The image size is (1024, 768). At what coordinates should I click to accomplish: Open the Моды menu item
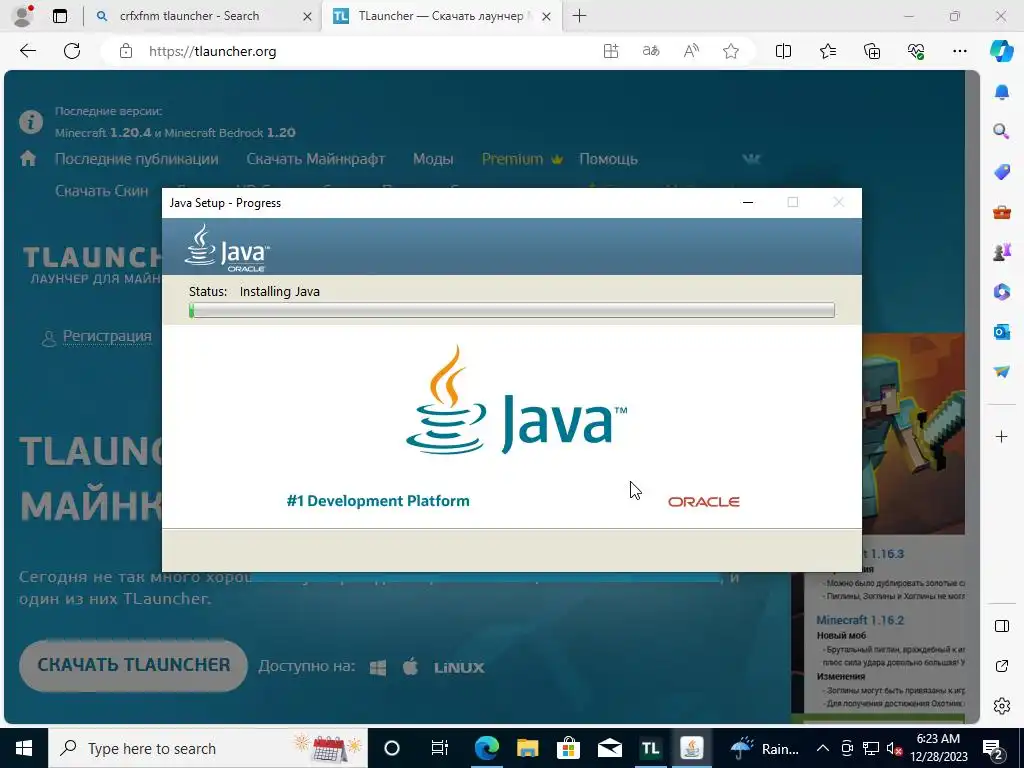[433, 159]
